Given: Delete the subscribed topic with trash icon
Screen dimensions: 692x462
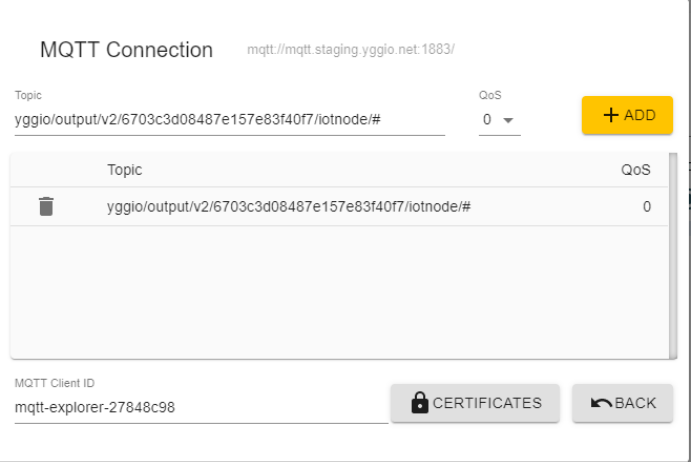Looking at the screenshot, I should 46,207.
